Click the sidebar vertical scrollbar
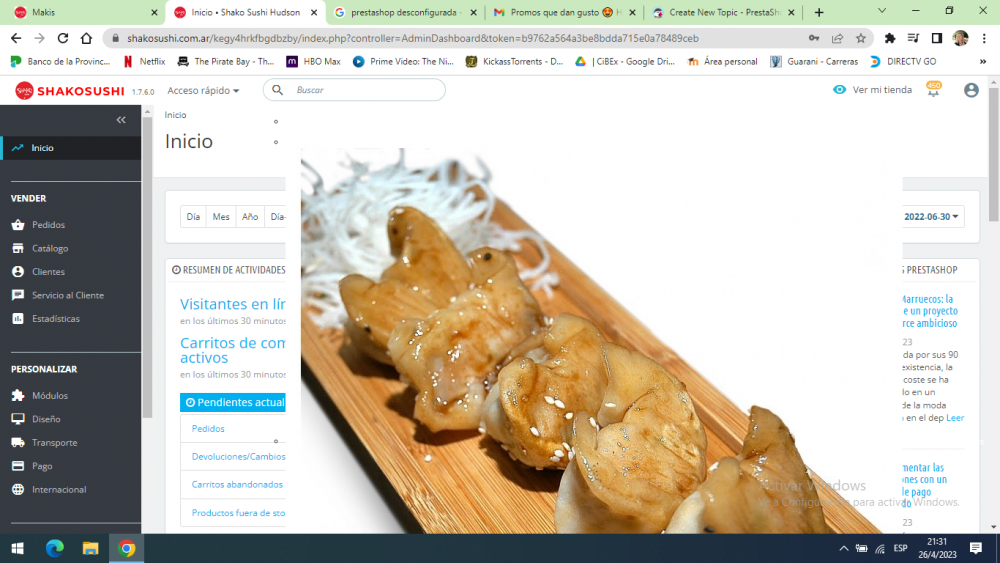1000x563 pixels. (147, 268)
